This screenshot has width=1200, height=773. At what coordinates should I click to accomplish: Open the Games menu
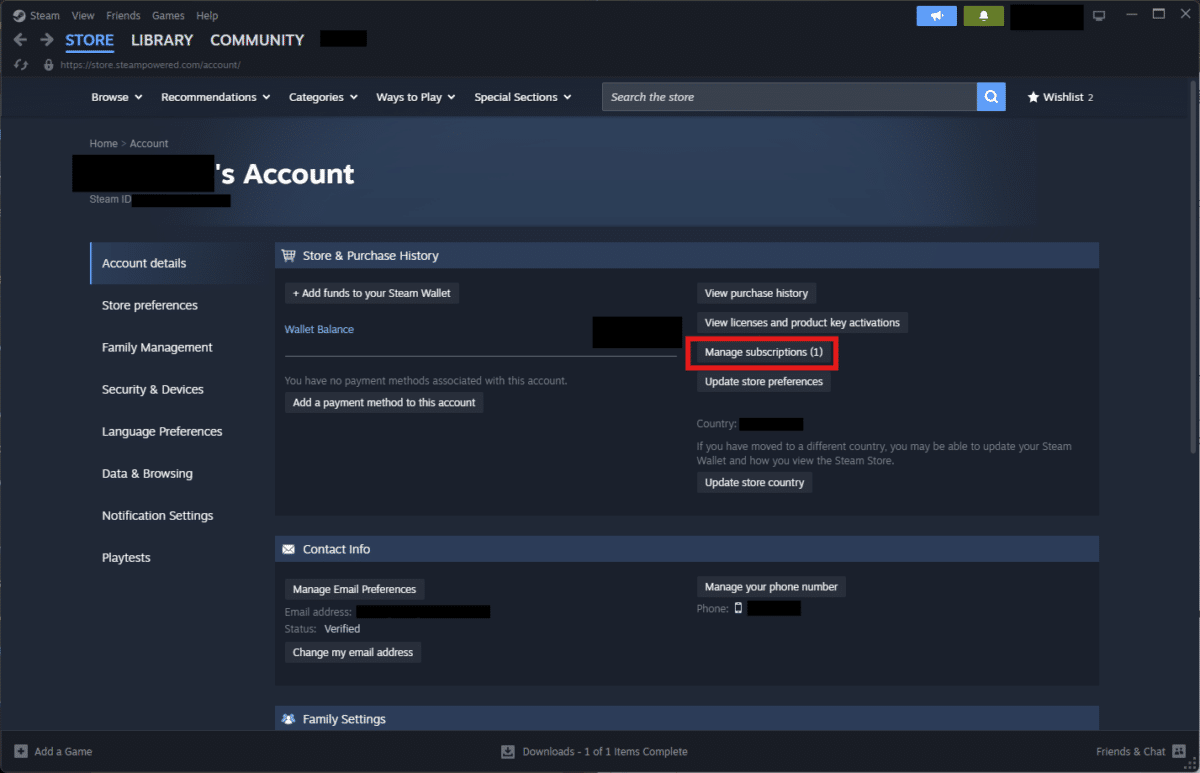[168, 16]
